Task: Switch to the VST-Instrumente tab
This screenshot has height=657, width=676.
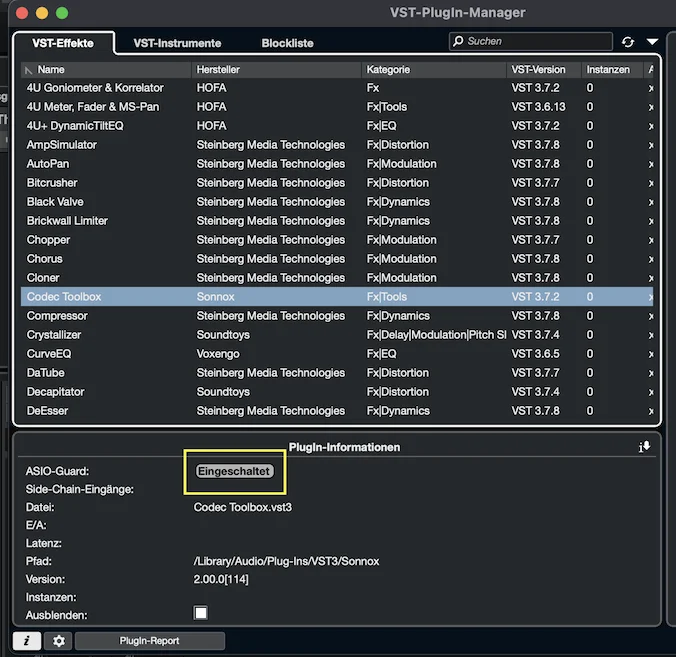Action: point(177,43)
